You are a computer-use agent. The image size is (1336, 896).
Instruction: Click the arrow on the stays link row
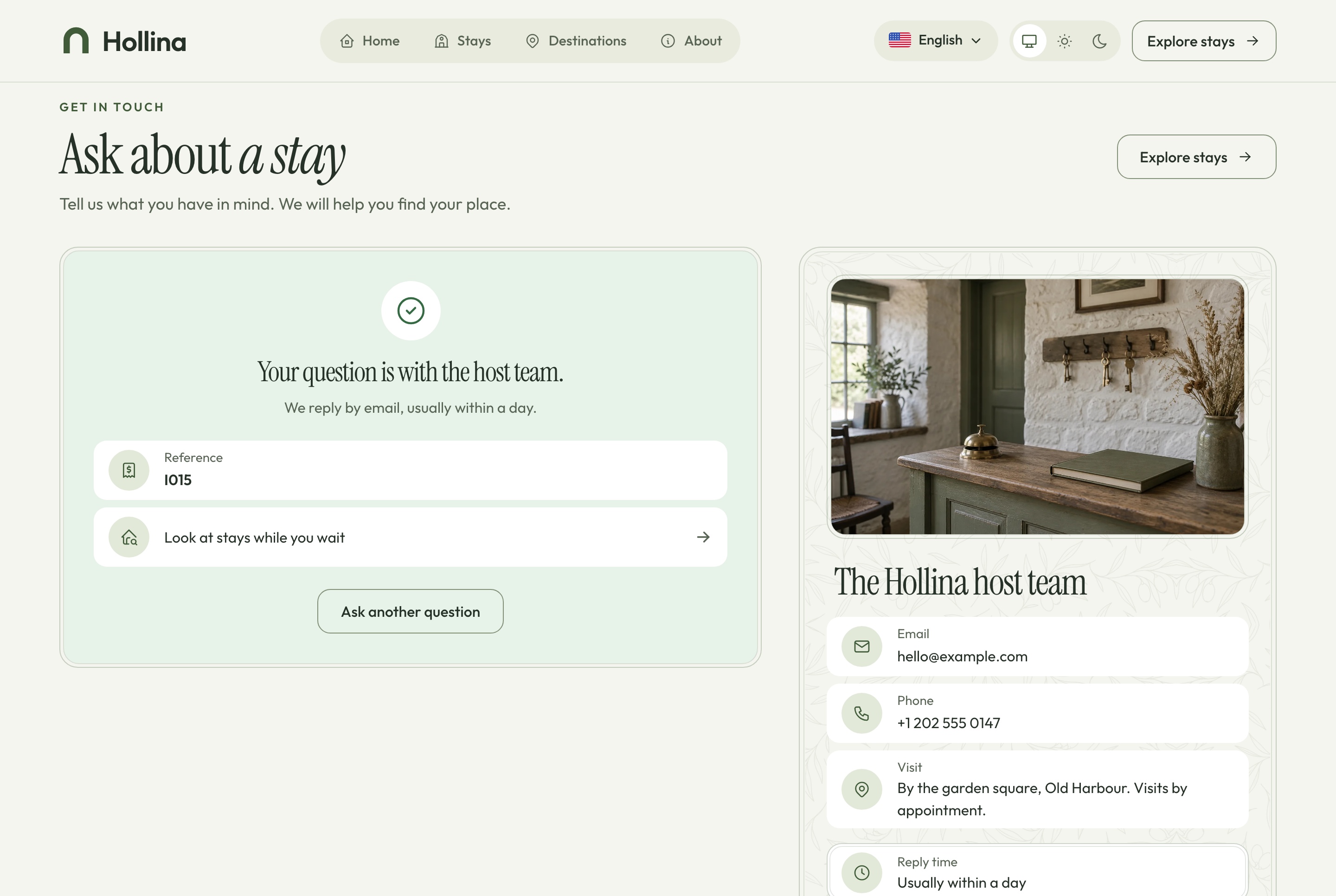coord(703,537)
